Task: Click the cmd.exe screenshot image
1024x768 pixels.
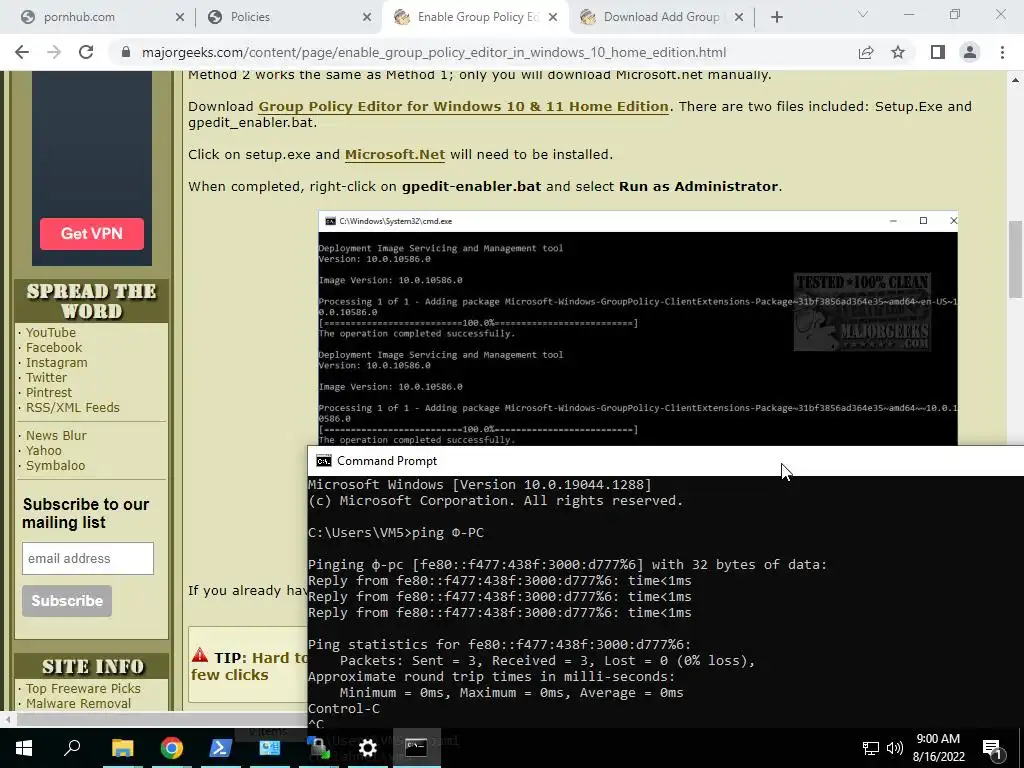Action: pos(638,328)
